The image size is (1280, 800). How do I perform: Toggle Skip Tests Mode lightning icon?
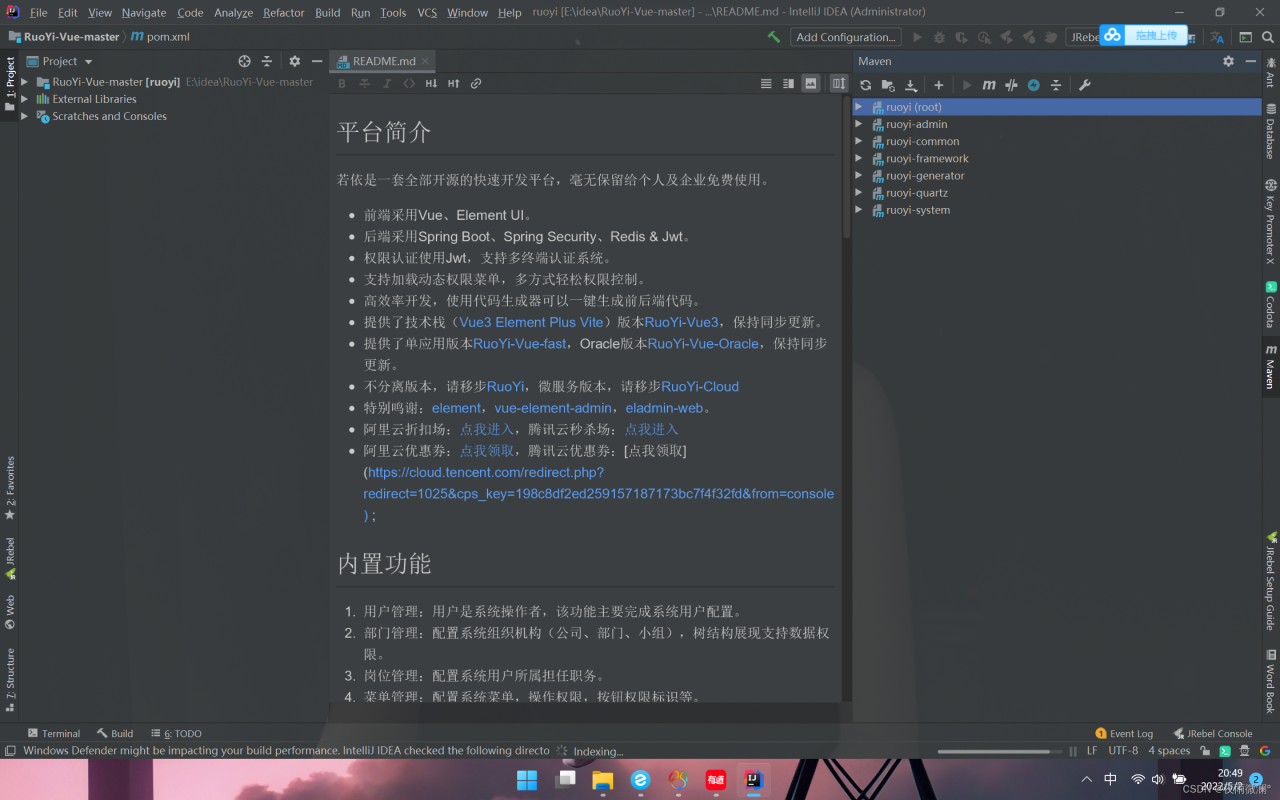click(x=1034, y=85)
